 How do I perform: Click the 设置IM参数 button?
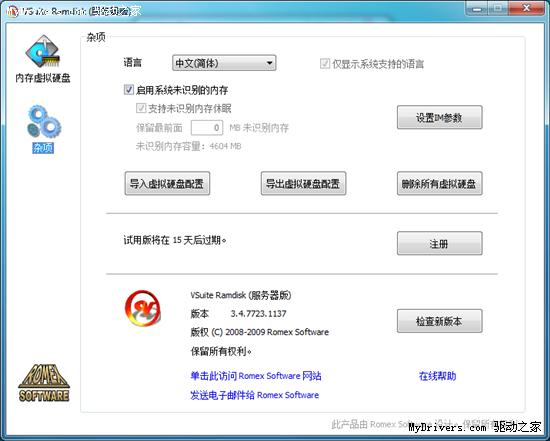440,118
